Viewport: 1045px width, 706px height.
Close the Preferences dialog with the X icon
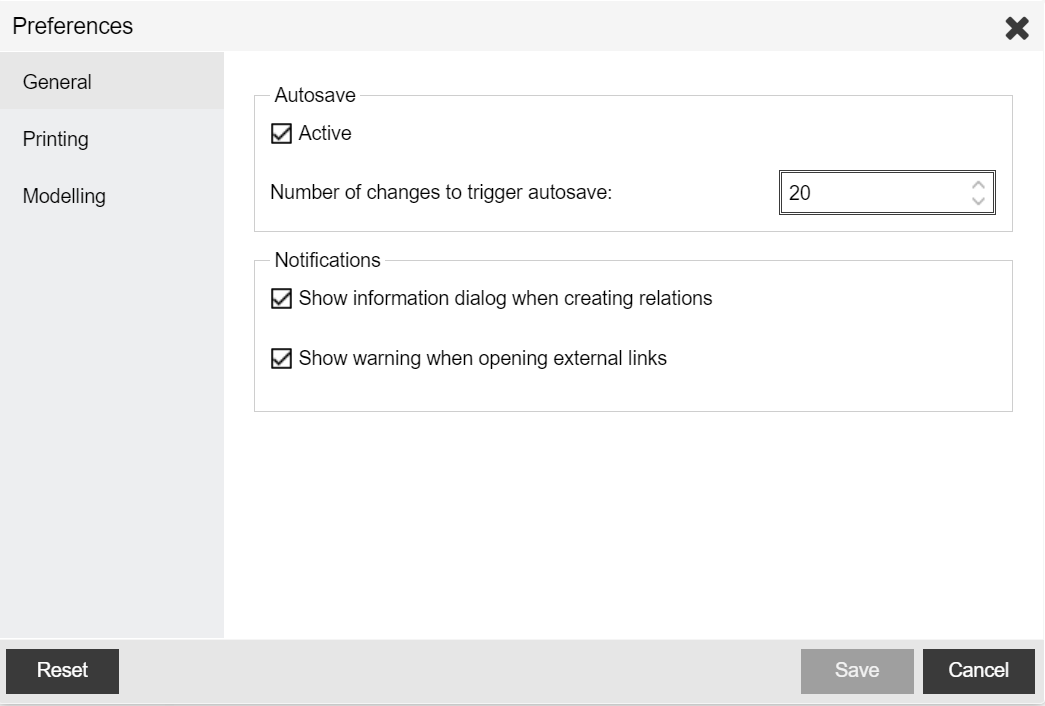[1016, 28]
